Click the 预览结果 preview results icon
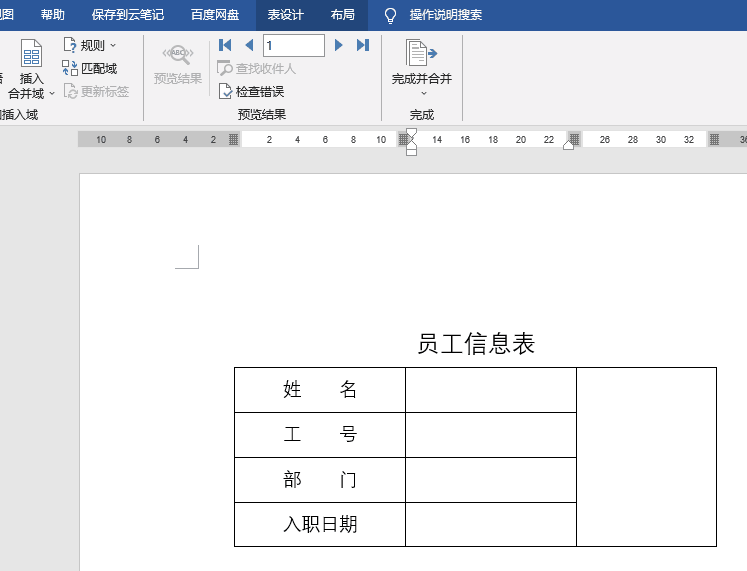Screen dimensions: 747x571 point(178,55)
